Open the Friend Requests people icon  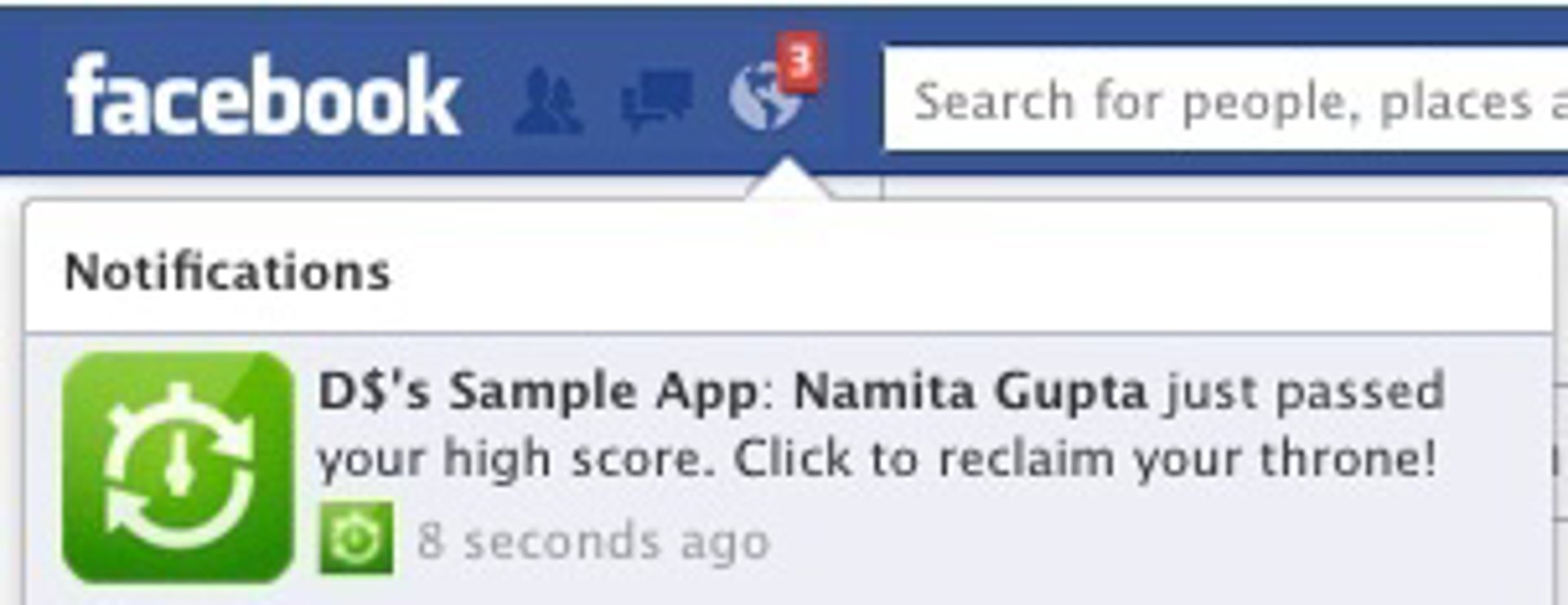coord(548,101)
